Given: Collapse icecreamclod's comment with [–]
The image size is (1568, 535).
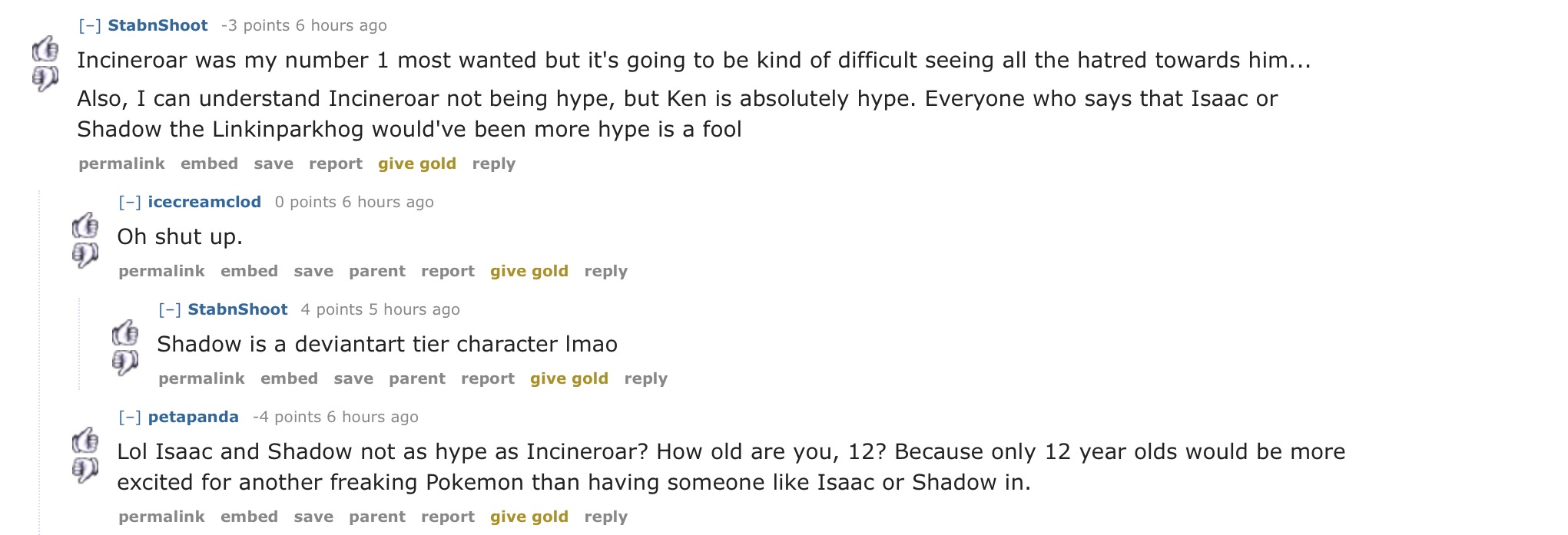Looking at the screenshot, I should pyautogui.click(x=130, y=202).
